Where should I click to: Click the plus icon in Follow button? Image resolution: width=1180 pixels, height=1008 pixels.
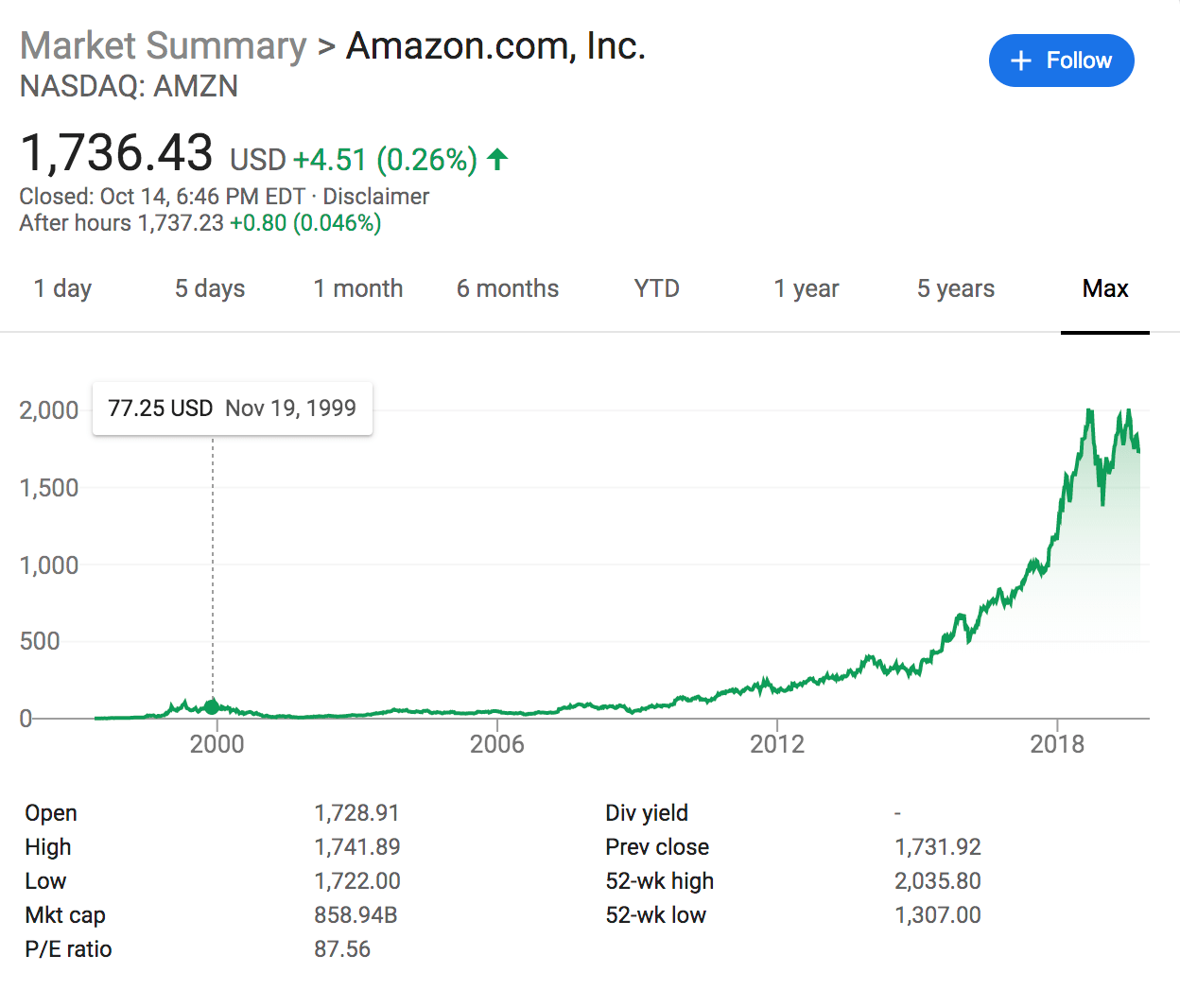coord(1020,61)
